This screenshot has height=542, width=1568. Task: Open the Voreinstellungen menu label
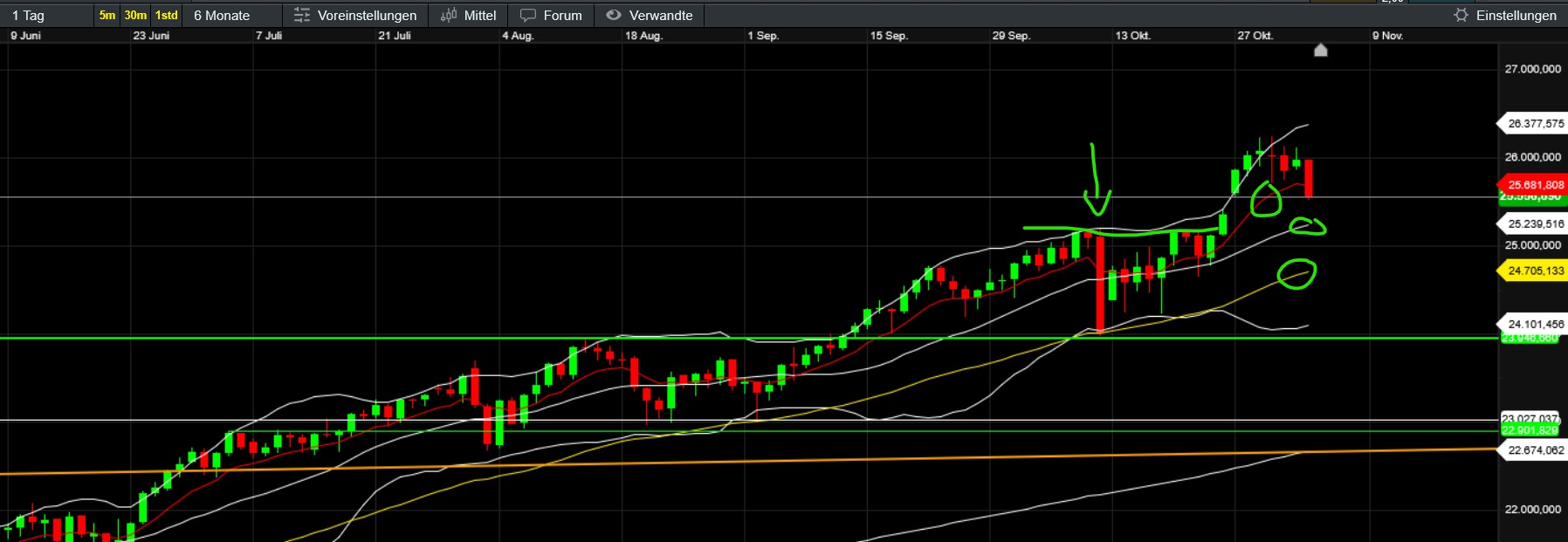tap(367, 16)
